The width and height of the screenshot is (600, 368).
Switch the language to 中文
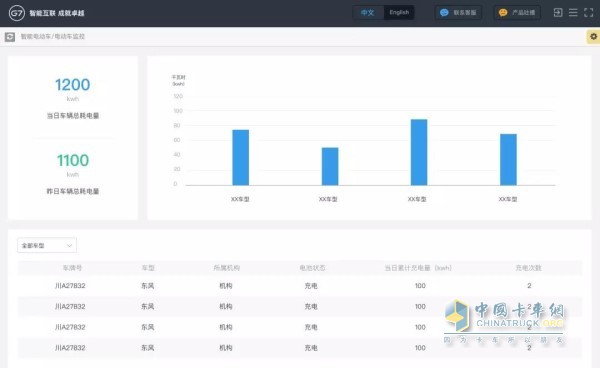(x=367, y=13)
